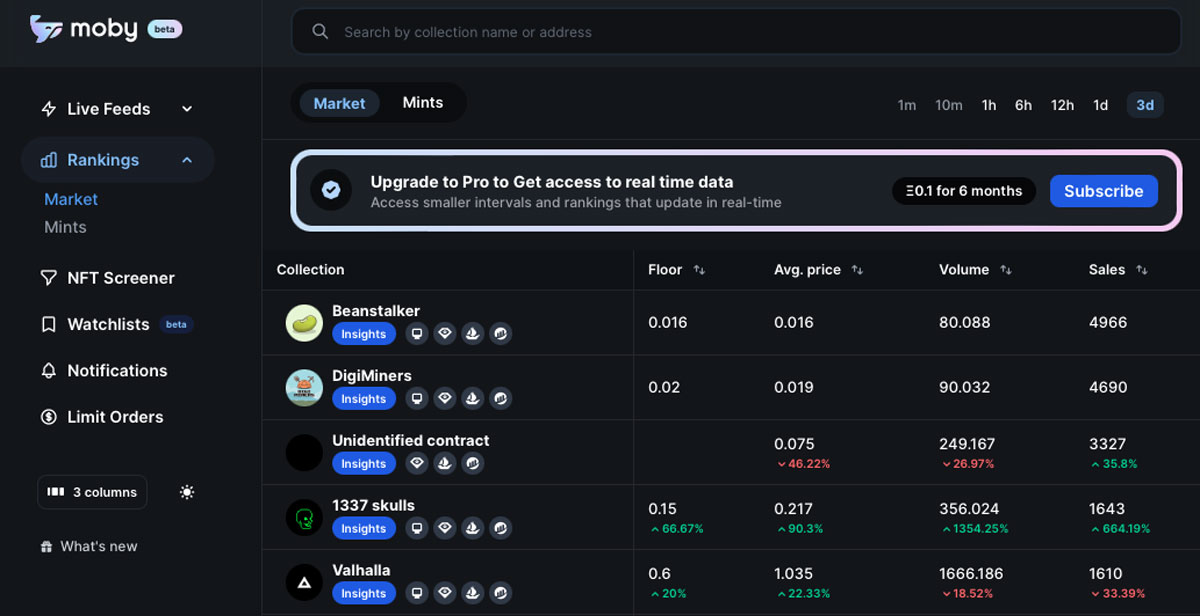Click the Limit Orders dollar icon

coord(48,417)
